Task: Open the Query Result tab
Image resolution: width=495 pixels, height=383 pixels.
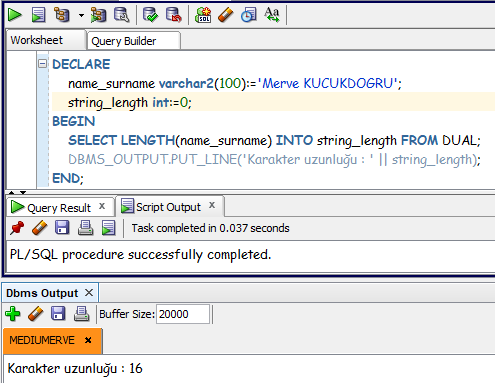Action: pyautogui.click(x=59, y=208)
